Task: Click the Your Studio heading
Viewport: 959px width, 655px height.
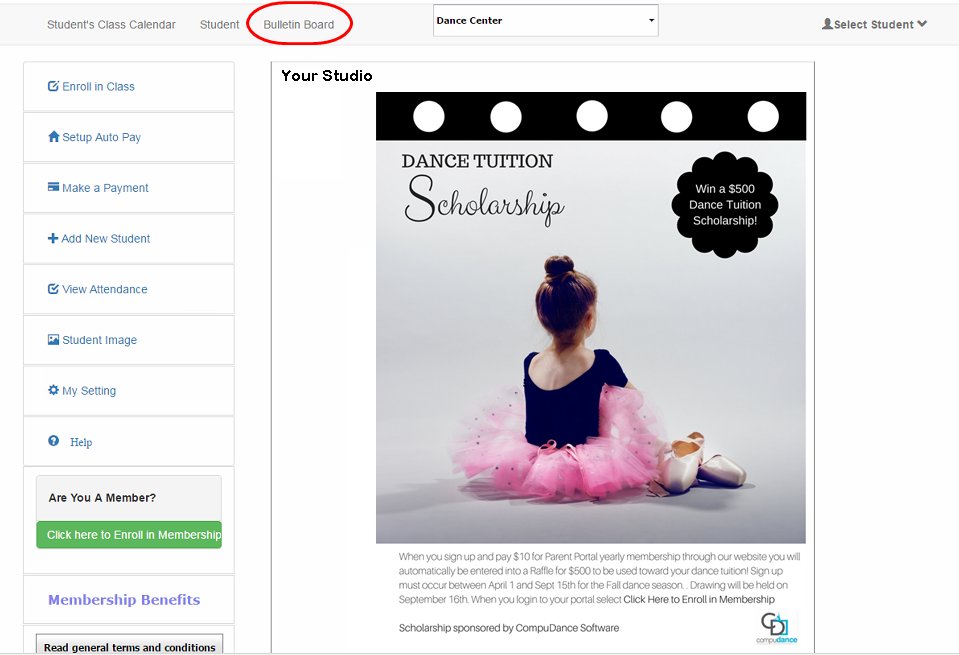Action: 327,76
